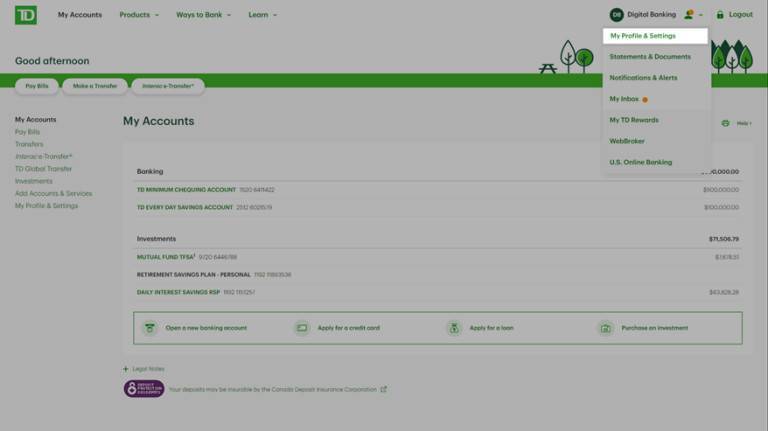Select My Profile & Settings in sidebar
The image size is (768, 431).
click(x=46, y=206)
